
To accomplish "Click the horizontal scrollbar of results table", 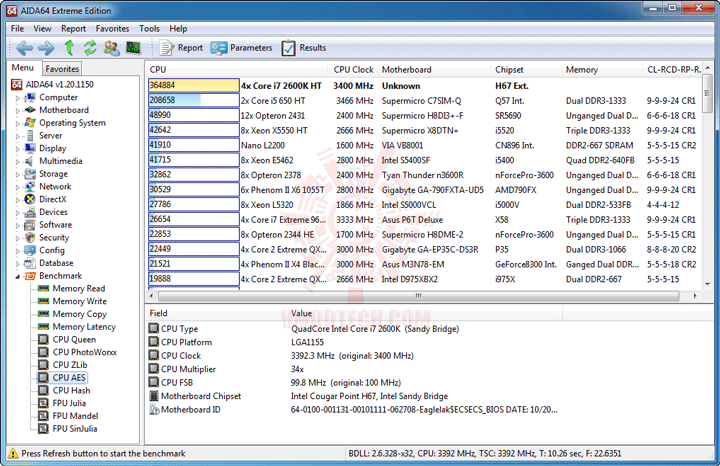I will [x=418, y=296].
